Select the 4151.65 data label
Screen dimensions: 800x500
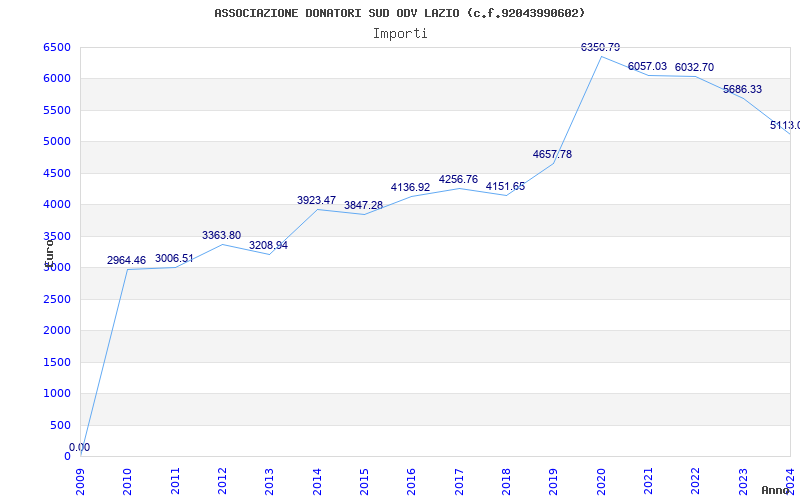pyautogui.click(x=505, y=186)
